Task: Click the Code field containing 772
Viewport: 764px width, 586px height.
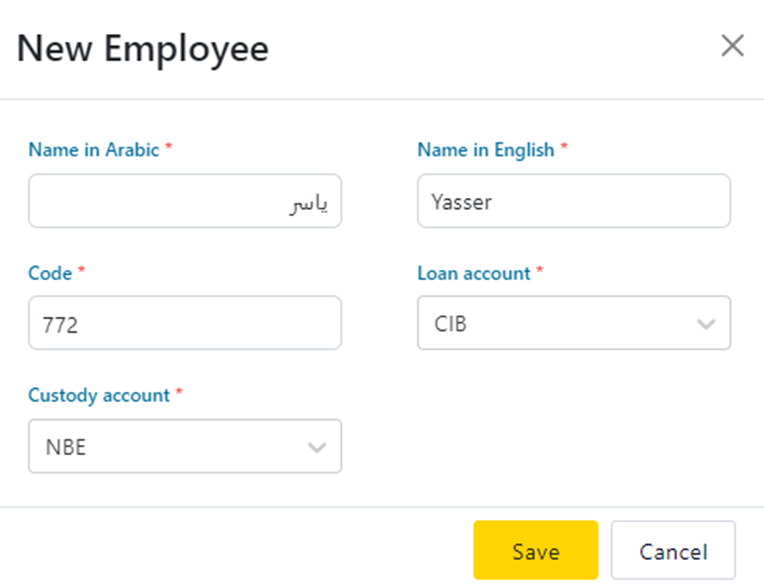Action: (185, 323)
